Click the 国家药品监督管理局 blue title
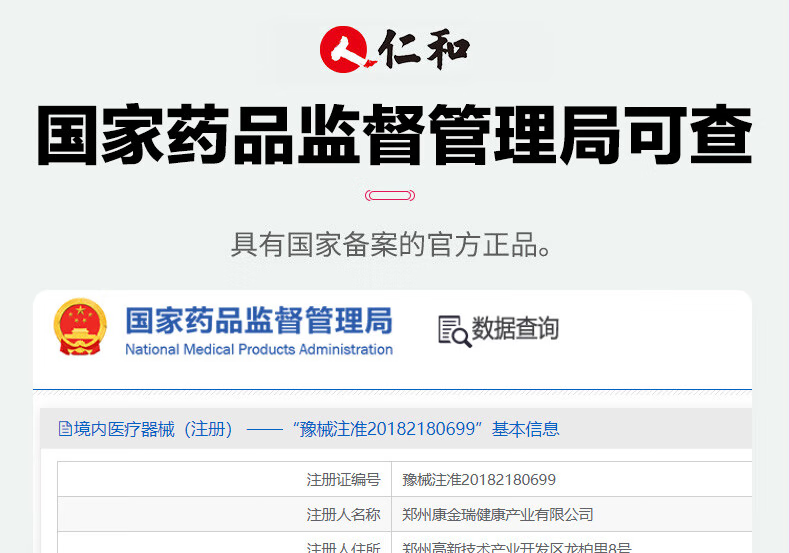The height and width of the screenshot is (553, 790). pos(259,321)
